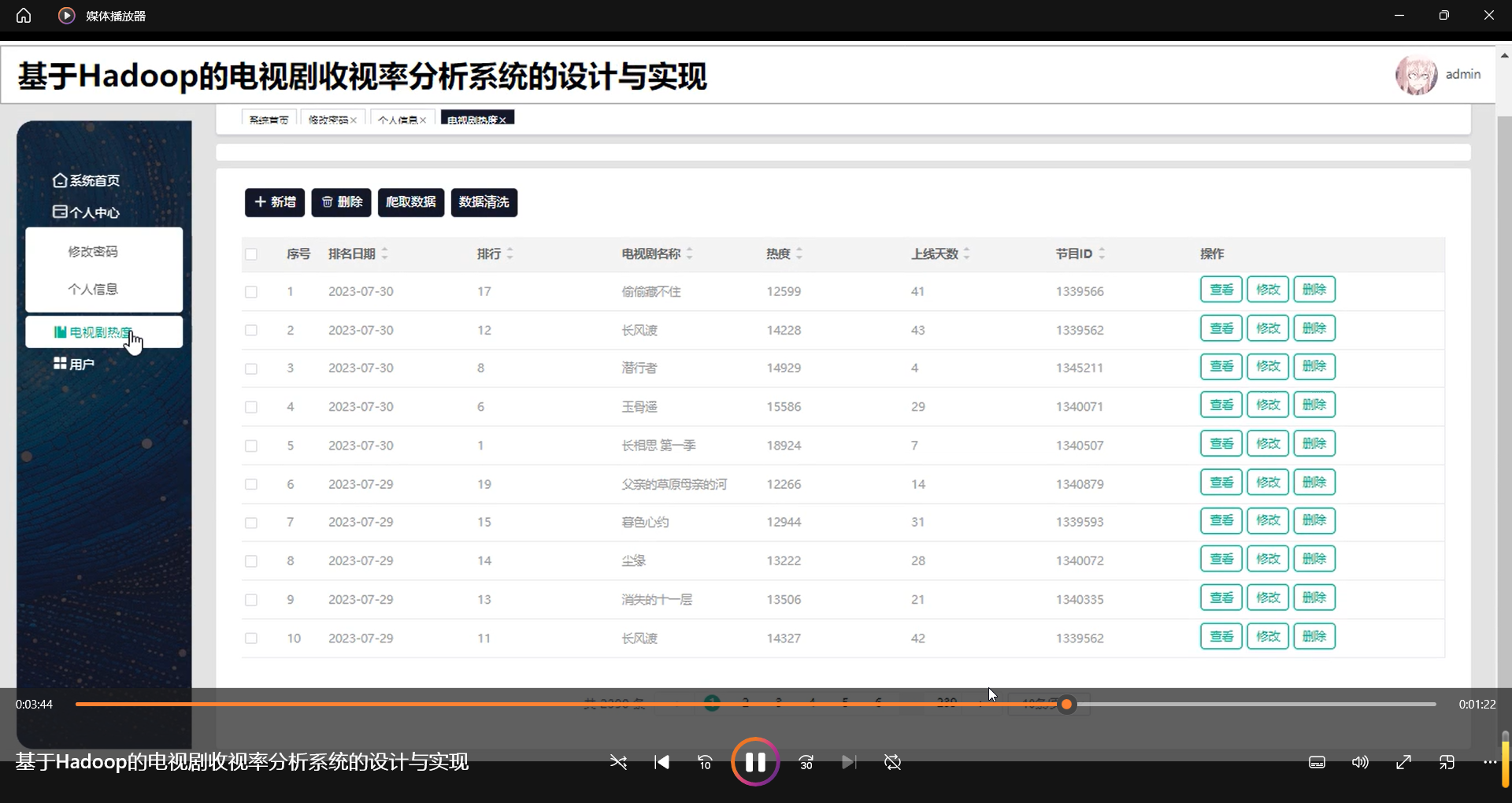Close the 个人信息 tab
Image resolution: width=1512 pixels, height=803 pixels.
(x=423, y=120)
